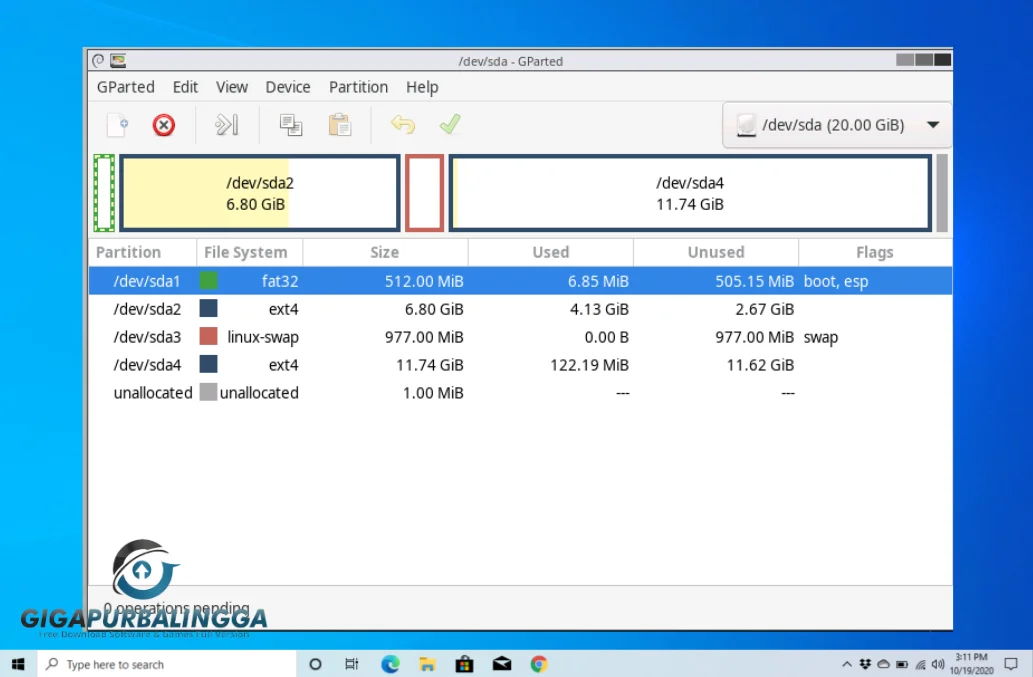Click the Paste partition toolbar icon
The width and height of the screenshot is (1033, 677).
(340, 125)
